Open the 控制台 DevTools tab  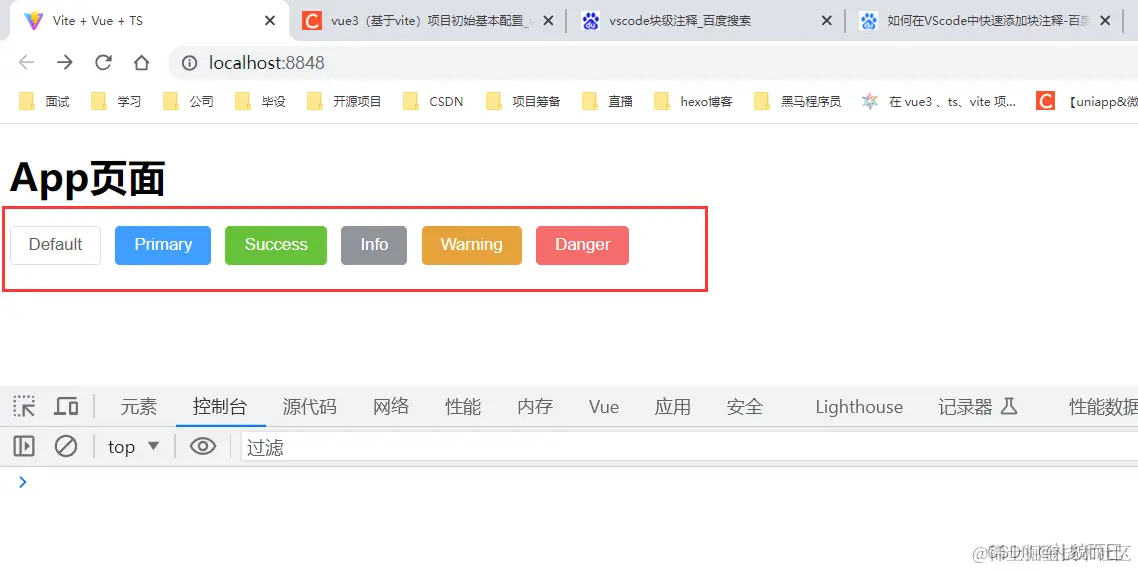[x=220, y=407]
